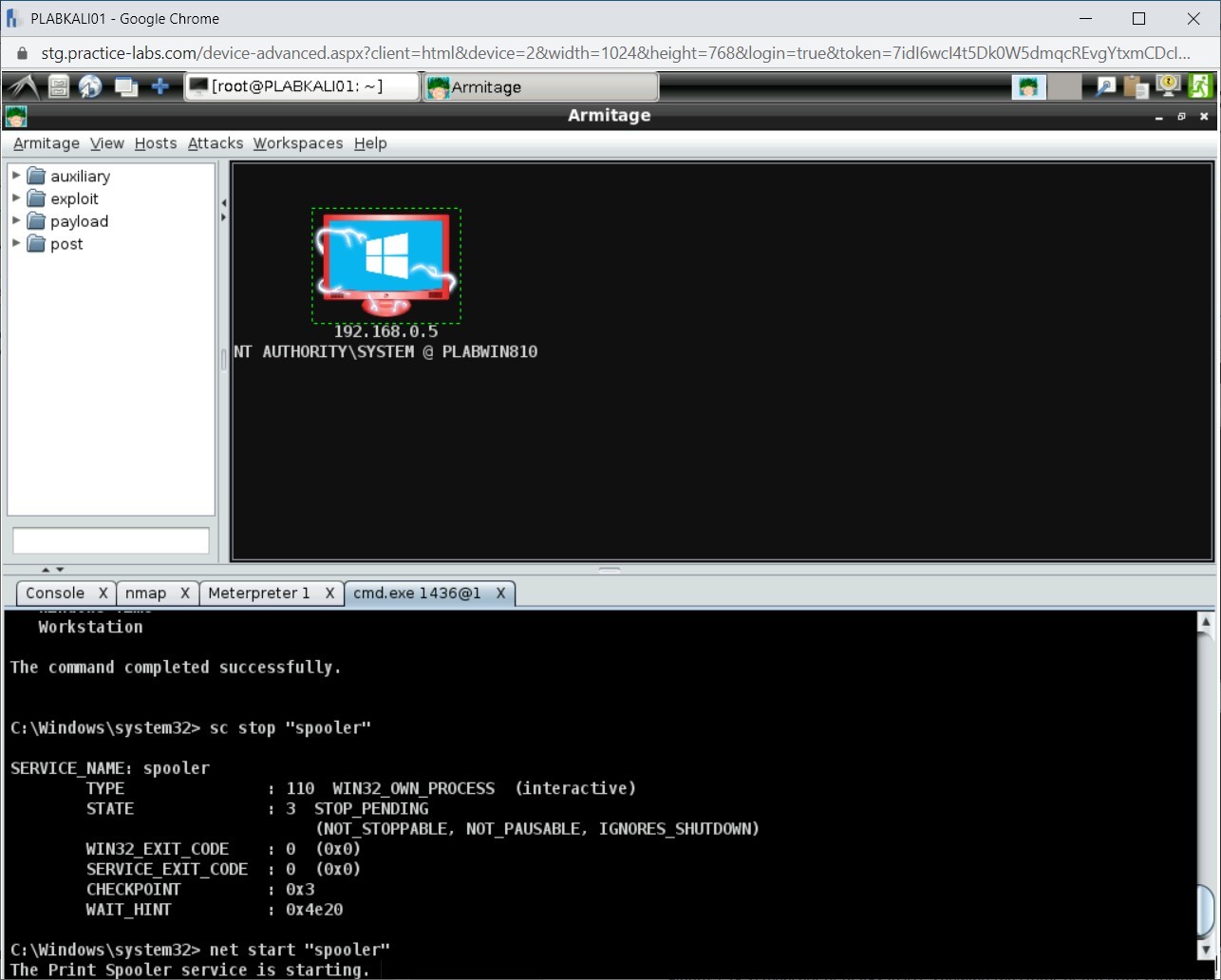Switch to the Meterpreter 1 tab
The height and width of the screenshot is (980, 1221).
tap(258, 593)
